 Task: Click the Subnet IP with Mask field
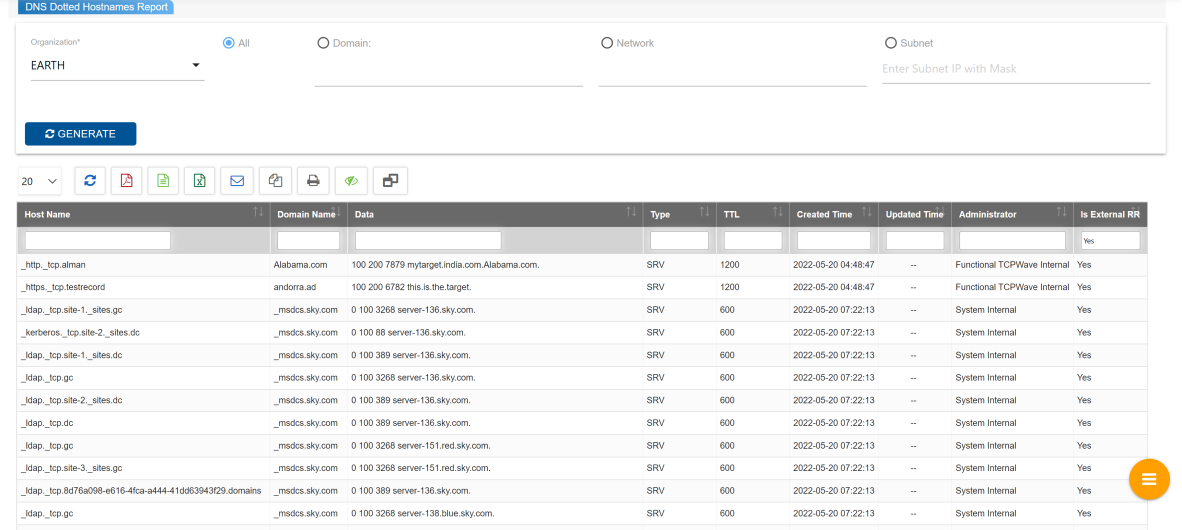tap(1016, 69)
